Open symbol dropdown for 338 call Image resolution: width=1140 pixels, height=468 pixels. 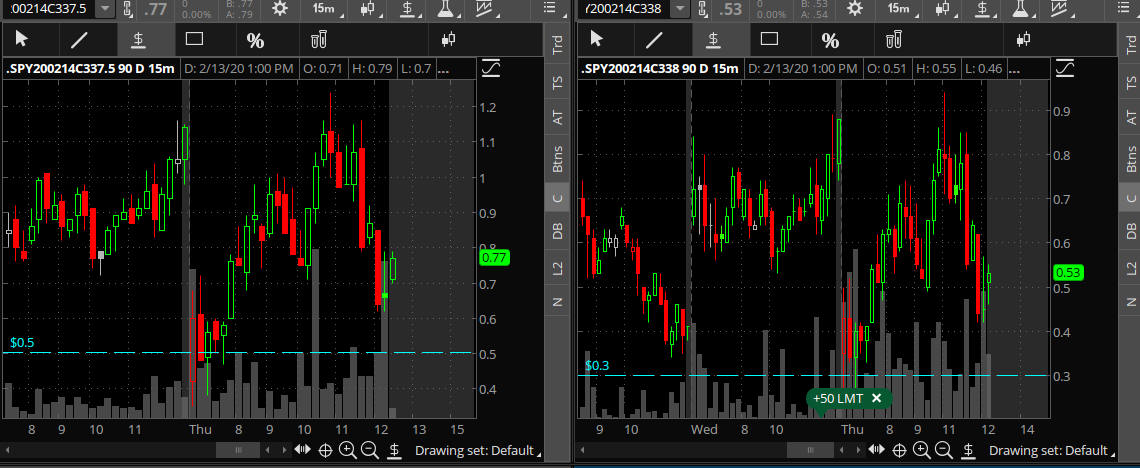pos(680,9)
